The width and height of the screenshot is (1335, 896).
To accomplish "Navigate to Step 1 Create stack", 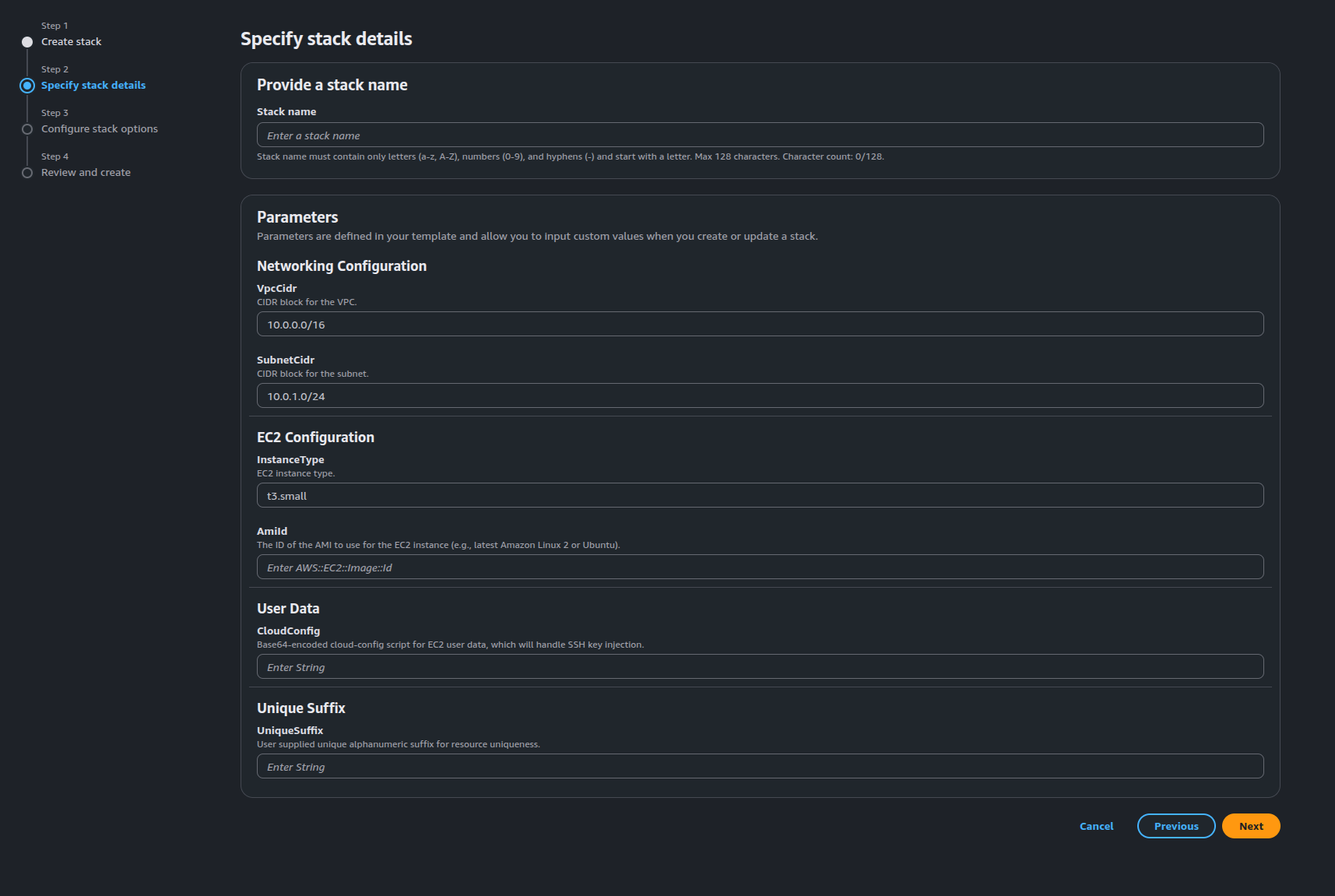I will [71, 41].
